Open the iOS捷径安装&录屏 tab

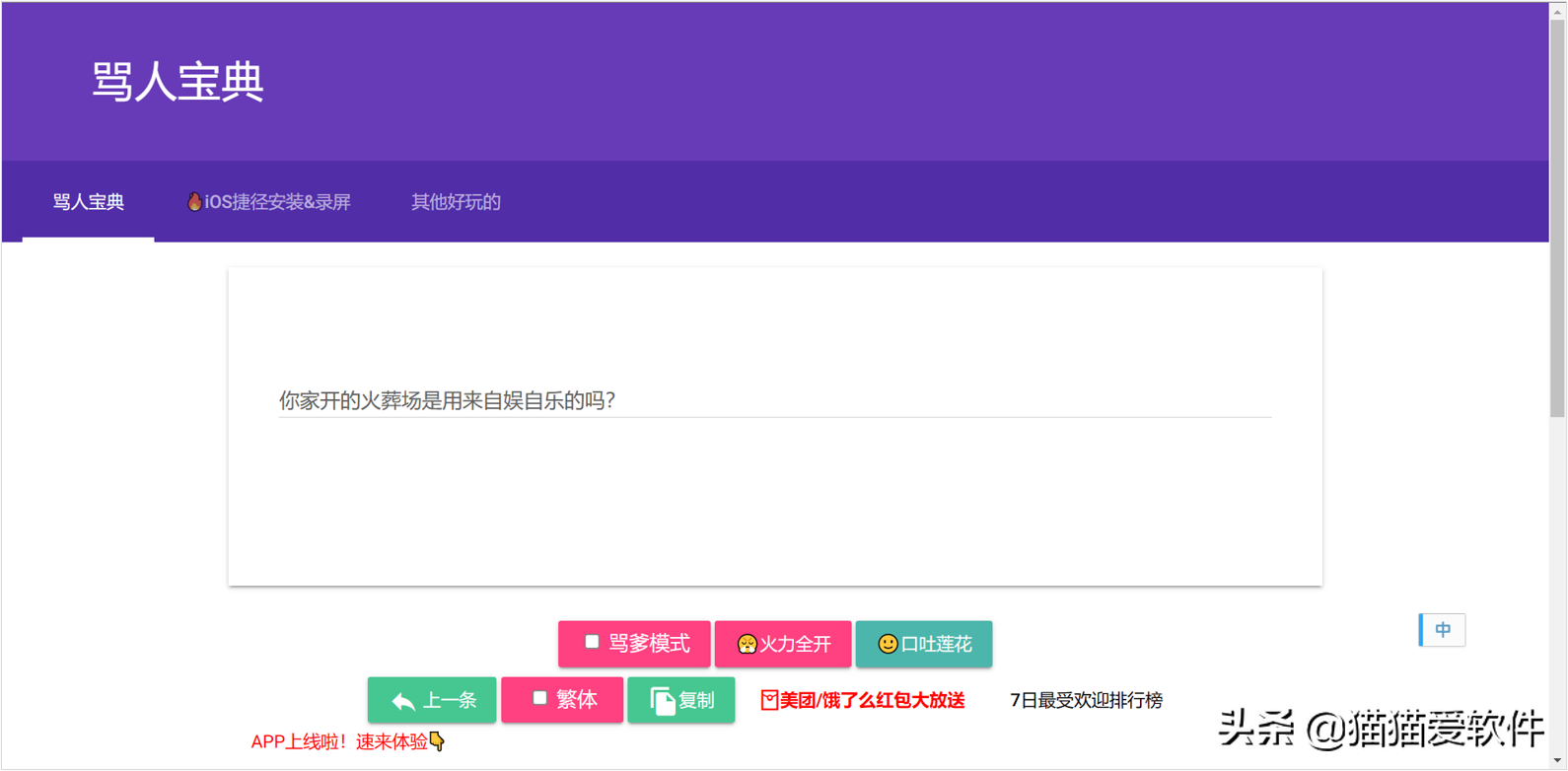coord(268,202)
